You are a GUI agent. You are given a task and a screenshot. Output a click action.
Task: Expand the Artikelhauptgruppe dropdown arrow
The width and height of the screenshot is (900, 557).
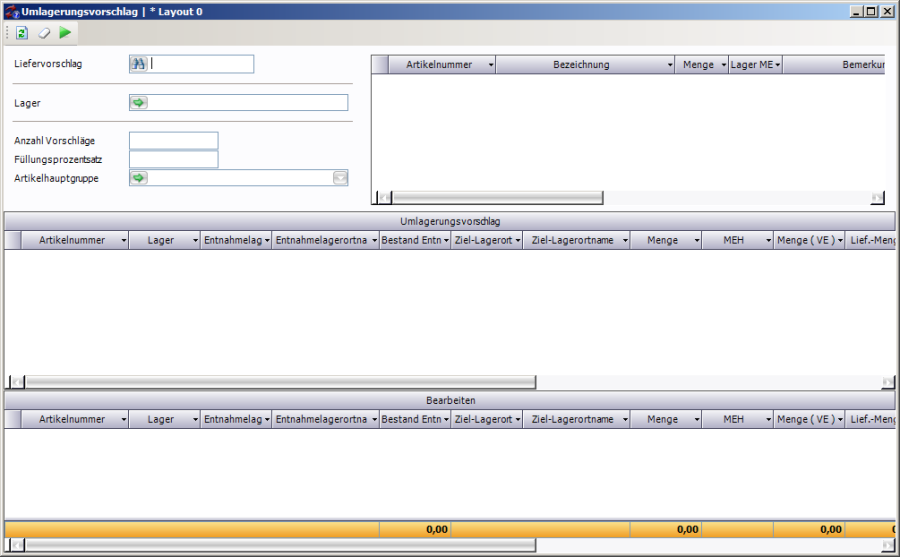click(x=340, y=178)
